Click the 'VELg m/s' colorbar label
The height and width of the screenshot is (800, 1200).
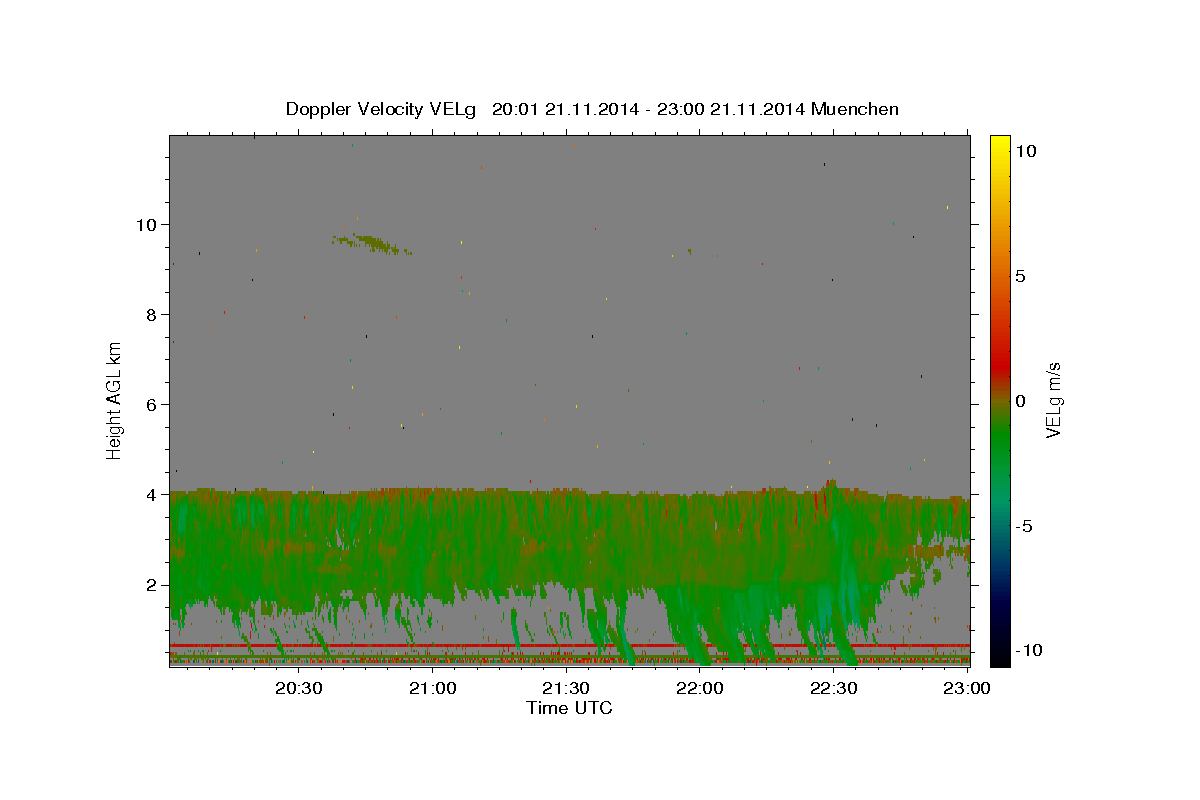pos(1053,400)
